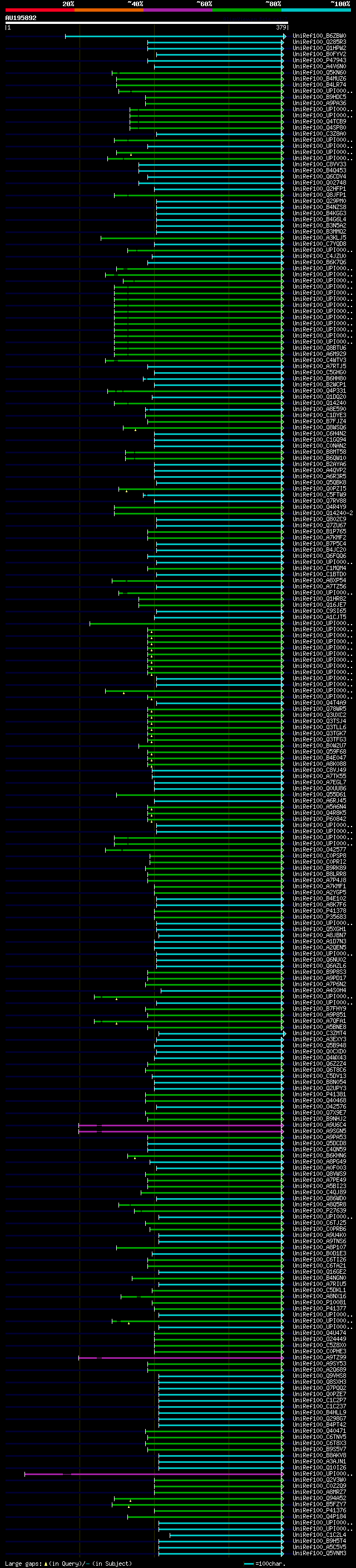The image size is (356, 1568).
Task: Open hit UniRef100_Q1HPW2
Action: pyautogui.click(x=319, y=48)
